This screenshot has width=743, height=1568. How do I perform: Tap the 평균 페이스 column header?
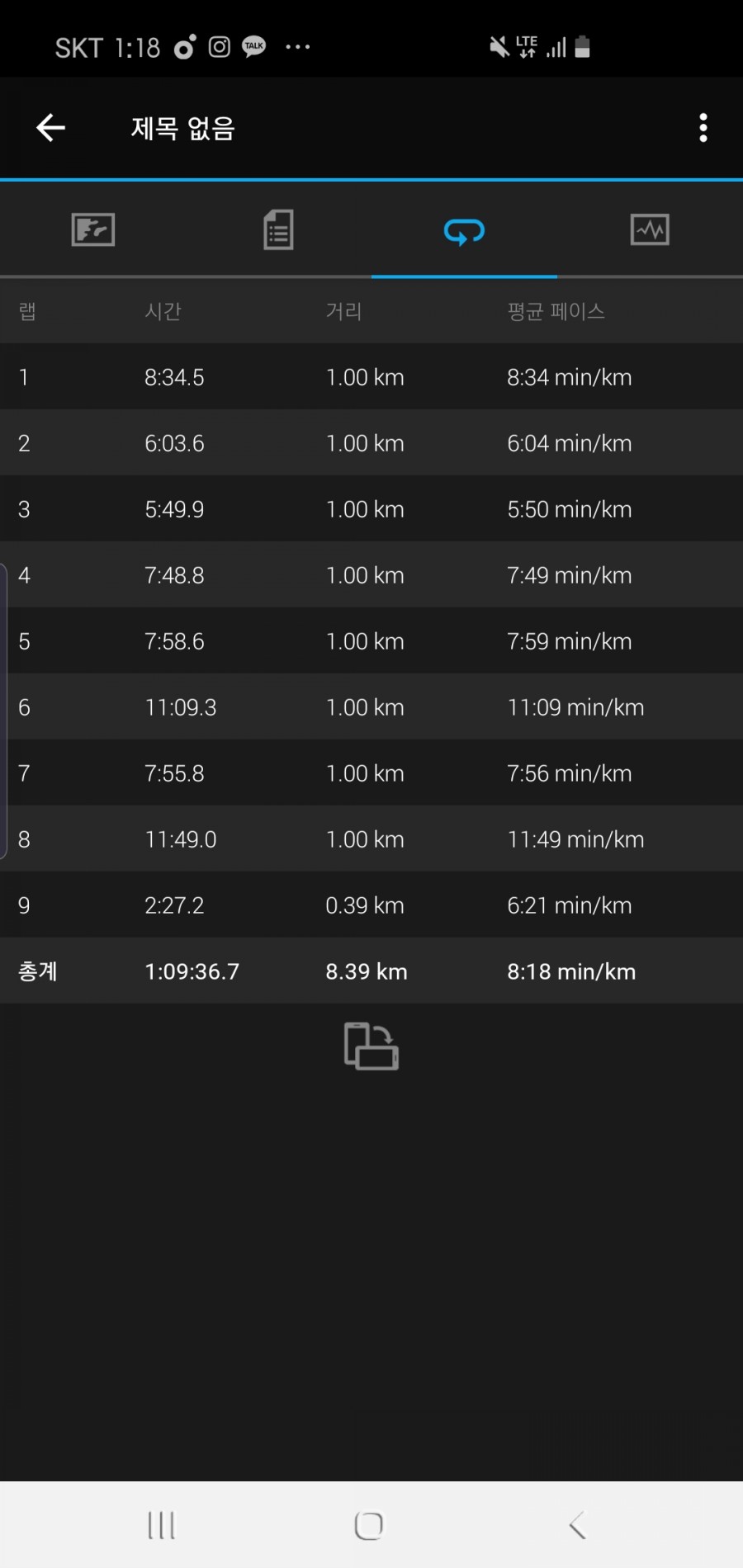(x=556, y=311)
